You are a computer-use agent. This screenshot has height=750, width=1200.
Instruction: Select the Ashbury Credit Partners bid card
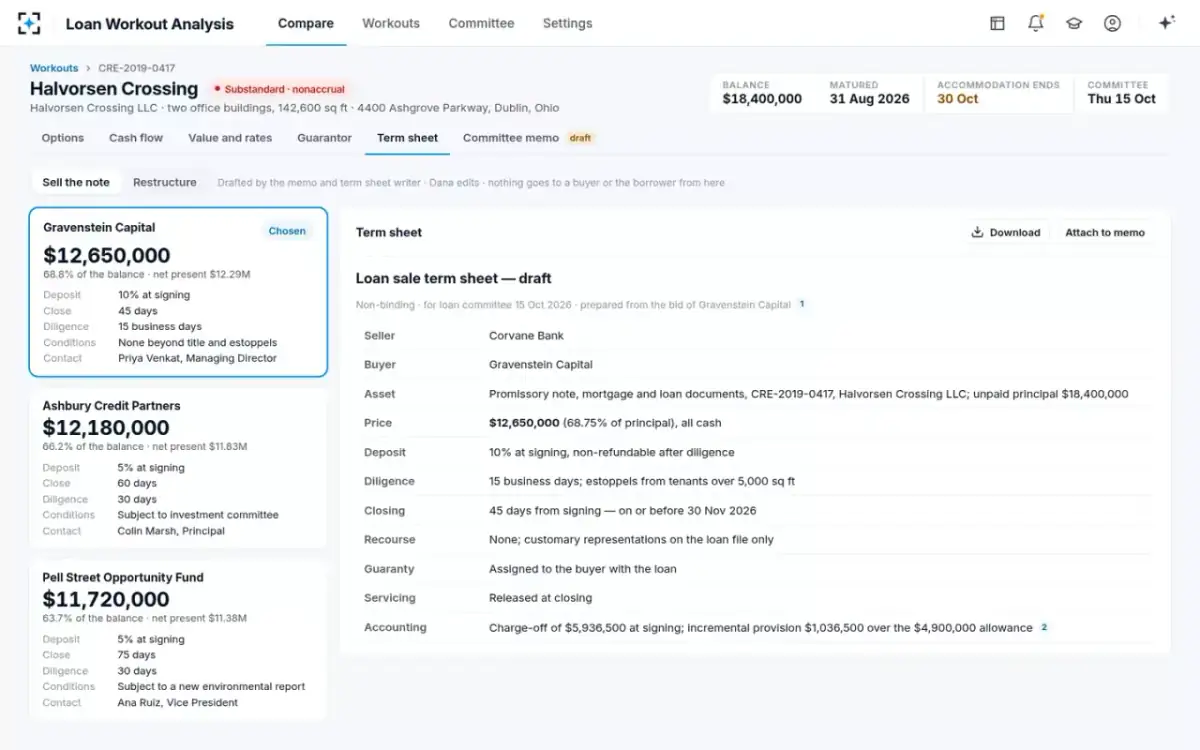(x=178, y=468)
